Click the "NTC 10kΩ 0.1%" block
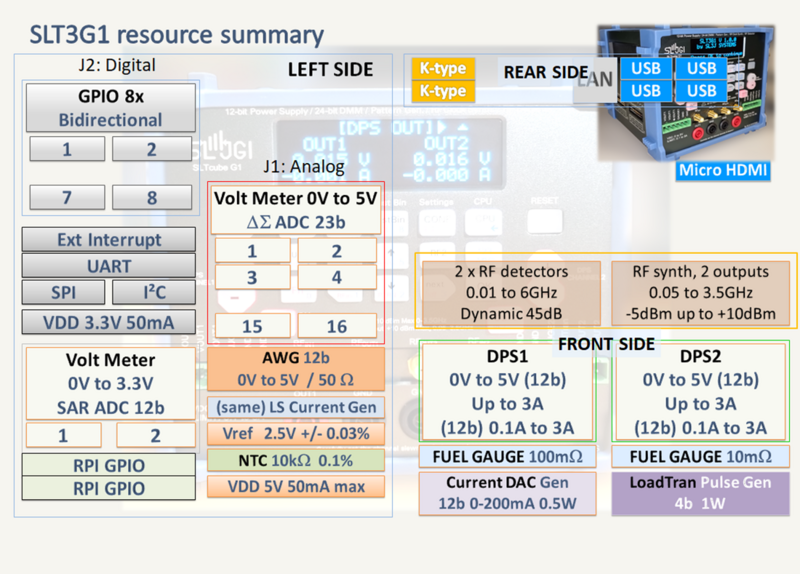 pyautogui.click(x=296, y=461)
